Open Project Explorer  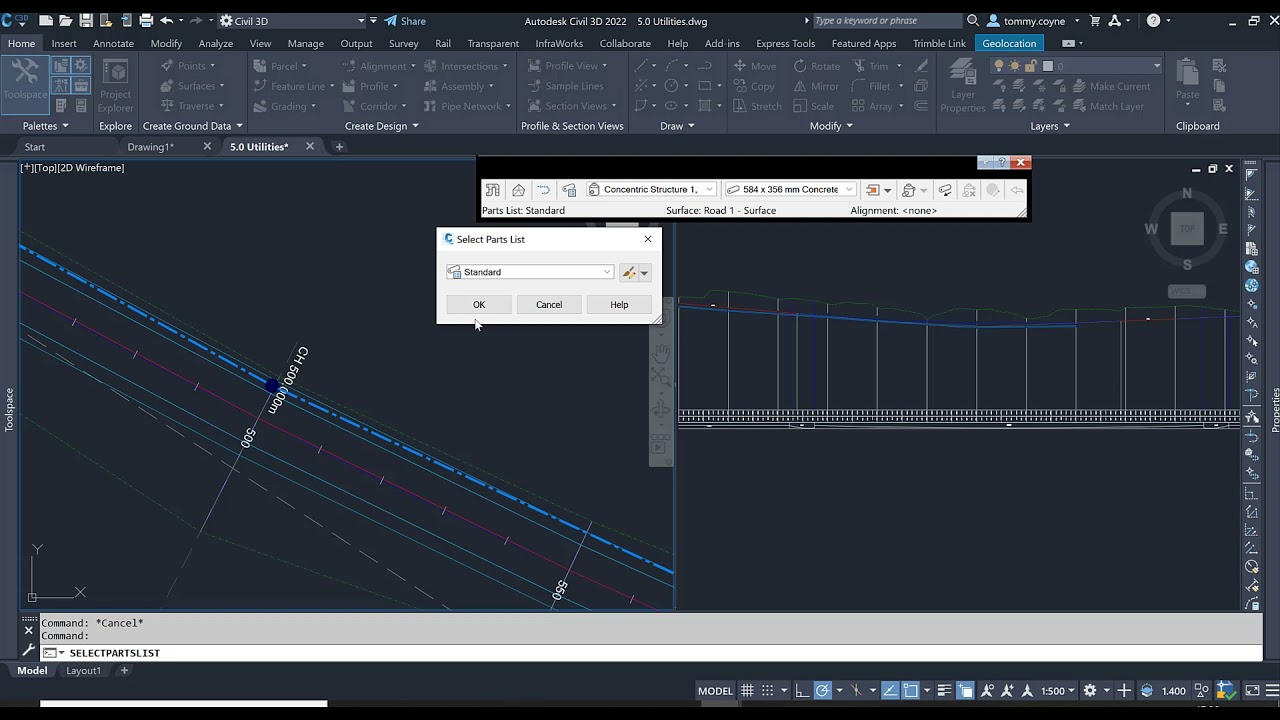[x=115, y=86]
